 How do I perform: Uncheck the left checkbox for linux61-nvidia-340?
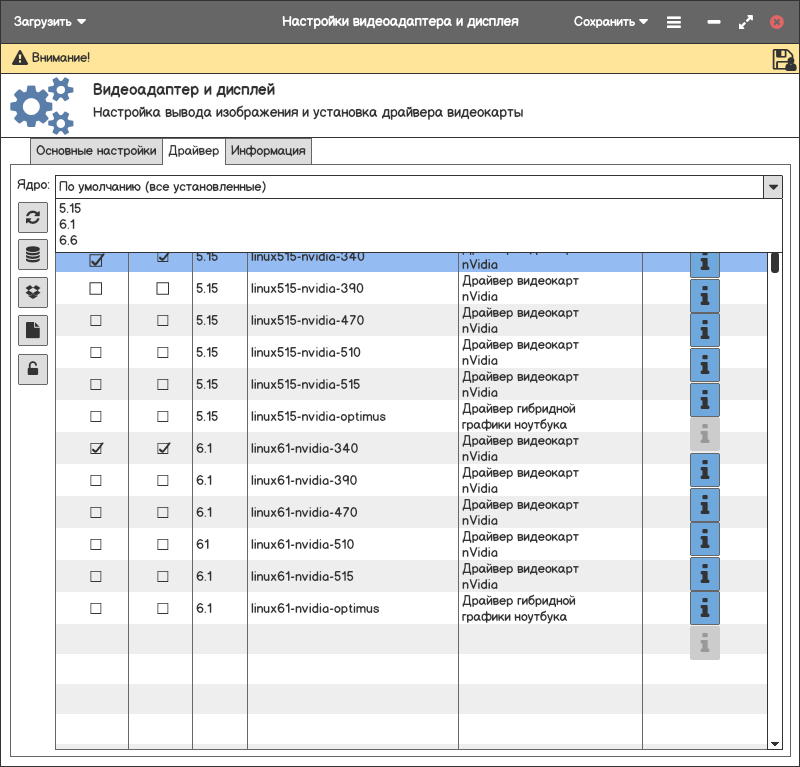96,449
